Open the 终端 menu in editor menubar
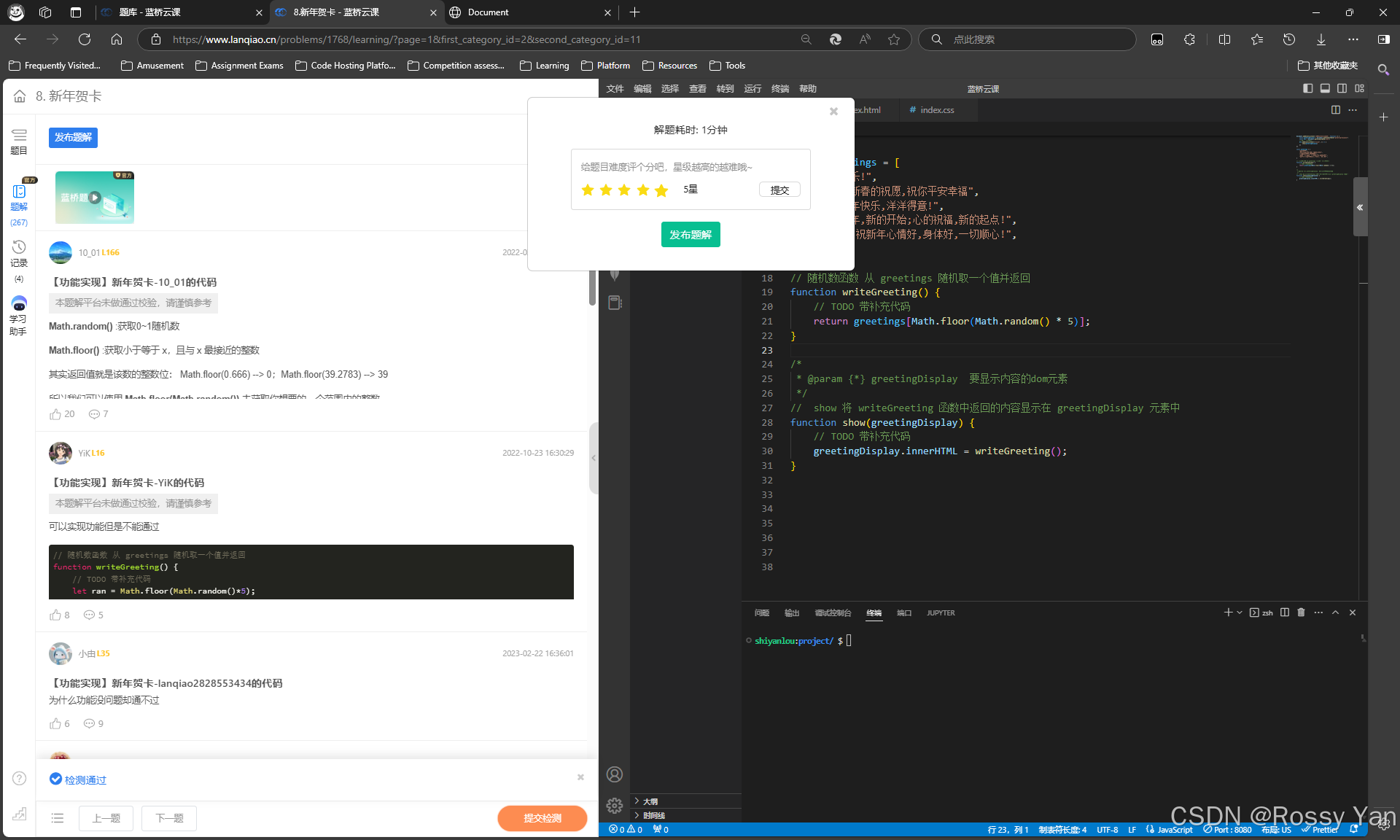The width and height of the screenshot is (1400, 840). 780,88
